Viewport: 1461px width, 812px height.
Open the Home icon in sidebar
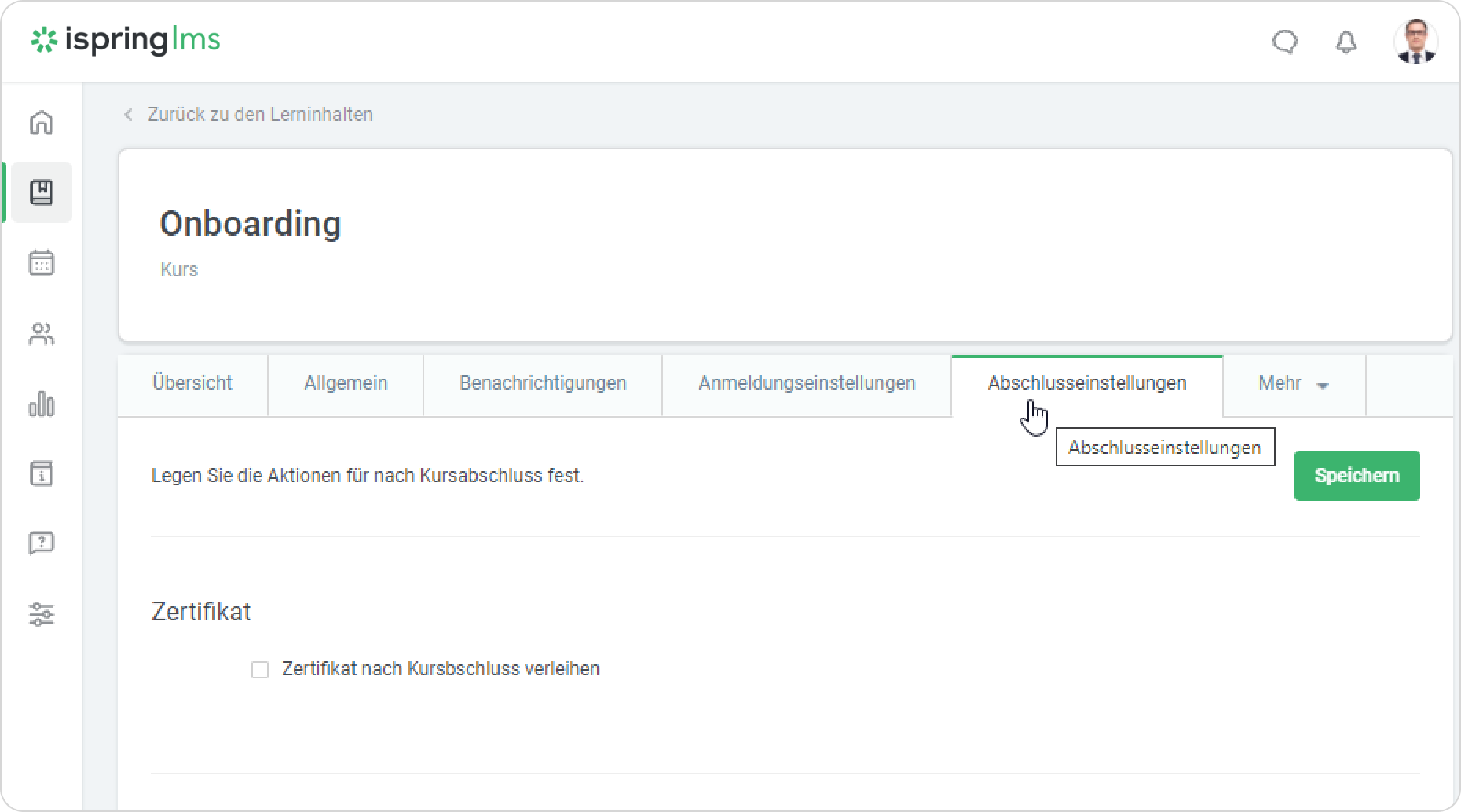[x=42, y=123]
